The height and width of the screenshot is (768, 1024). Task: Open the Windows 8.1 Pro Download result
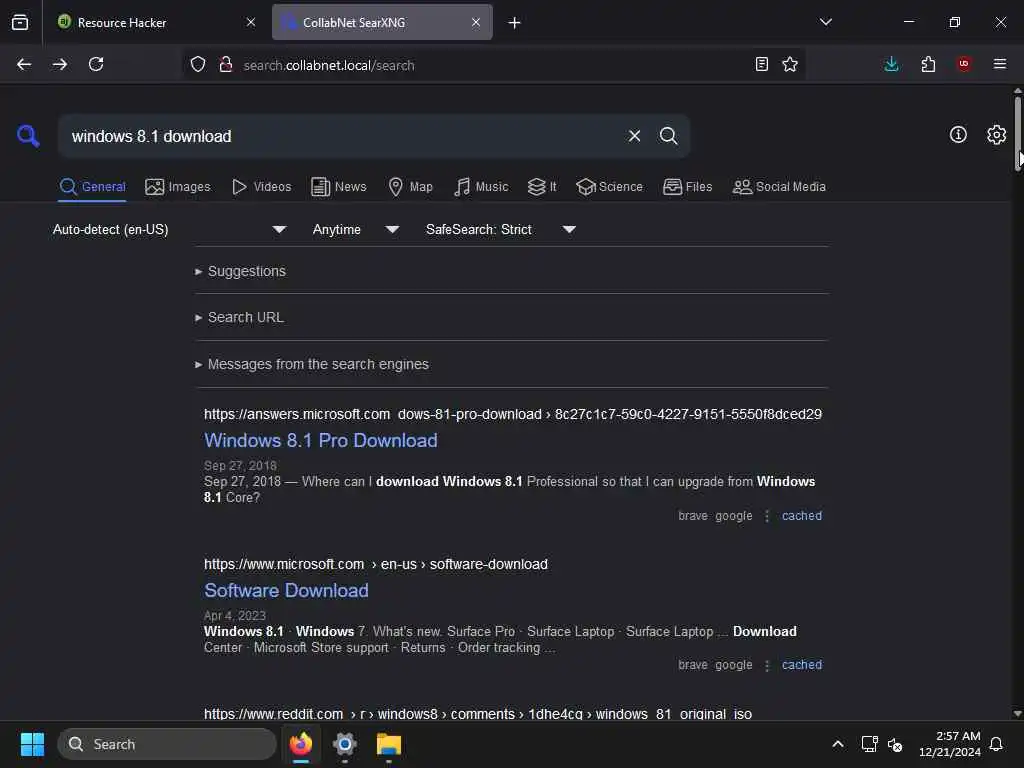pos(321,440)
